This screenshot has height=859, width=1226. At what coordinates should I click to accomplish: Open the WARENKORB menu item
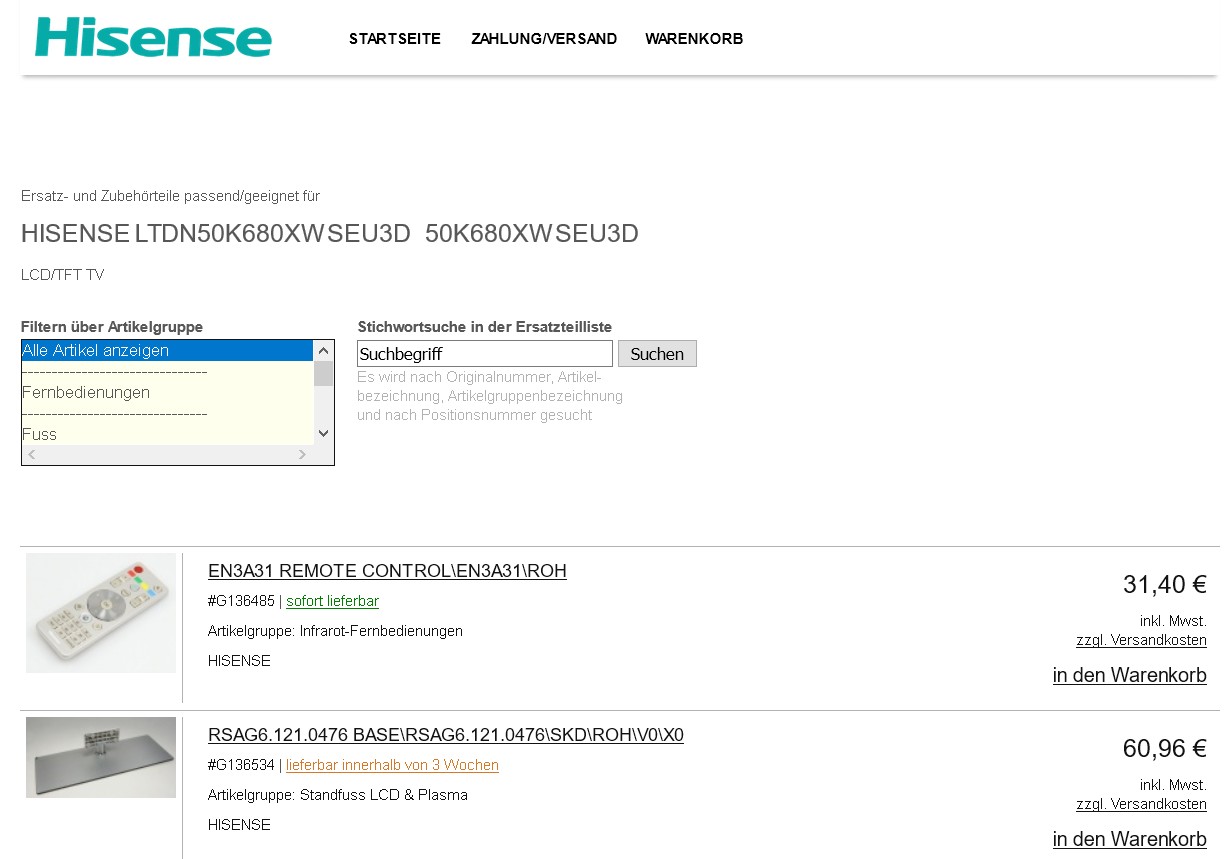pos(694,39)
